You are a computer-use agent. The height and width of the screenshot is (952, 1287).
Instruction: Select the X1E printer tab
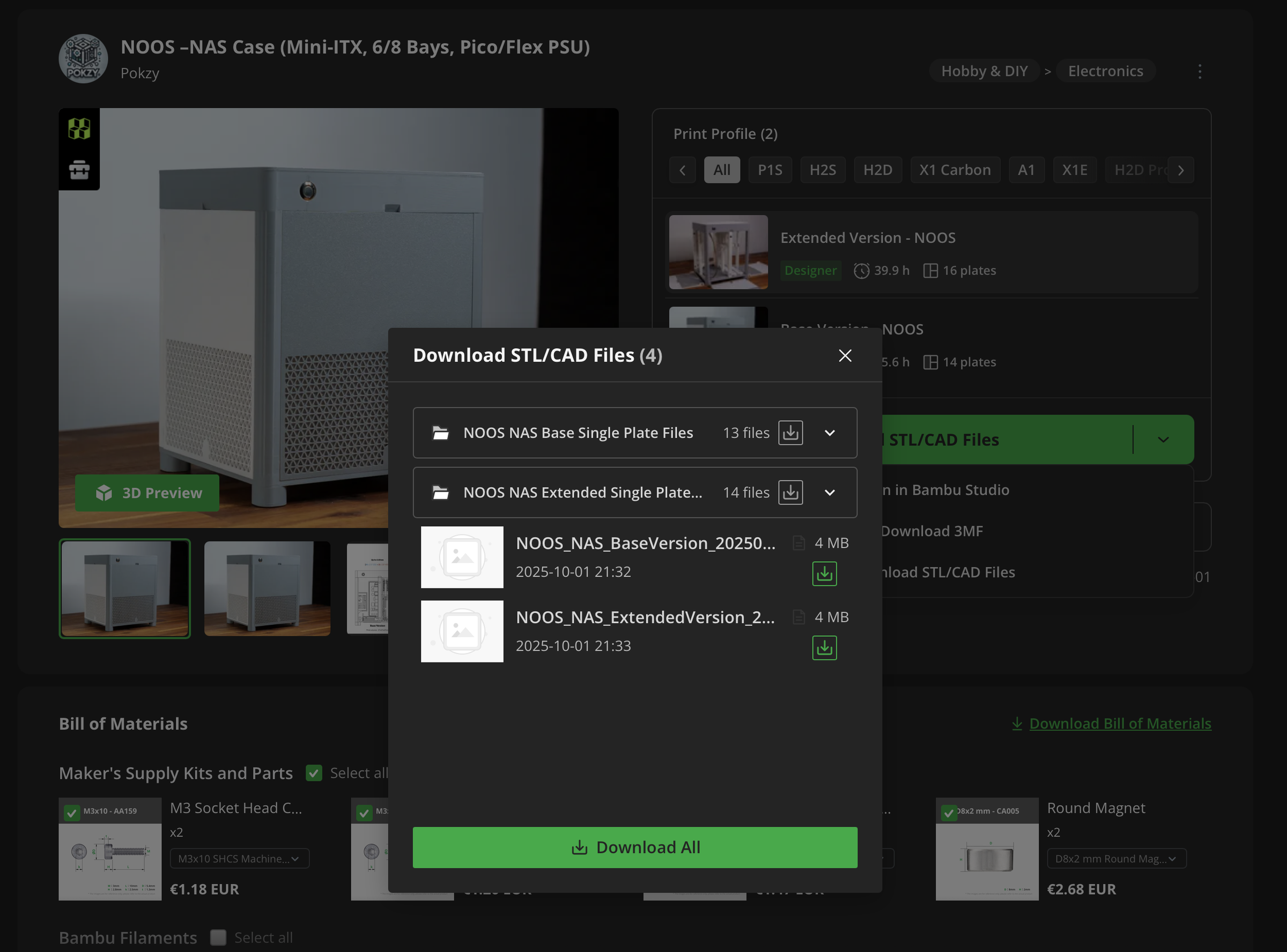tap(1074, 170)
